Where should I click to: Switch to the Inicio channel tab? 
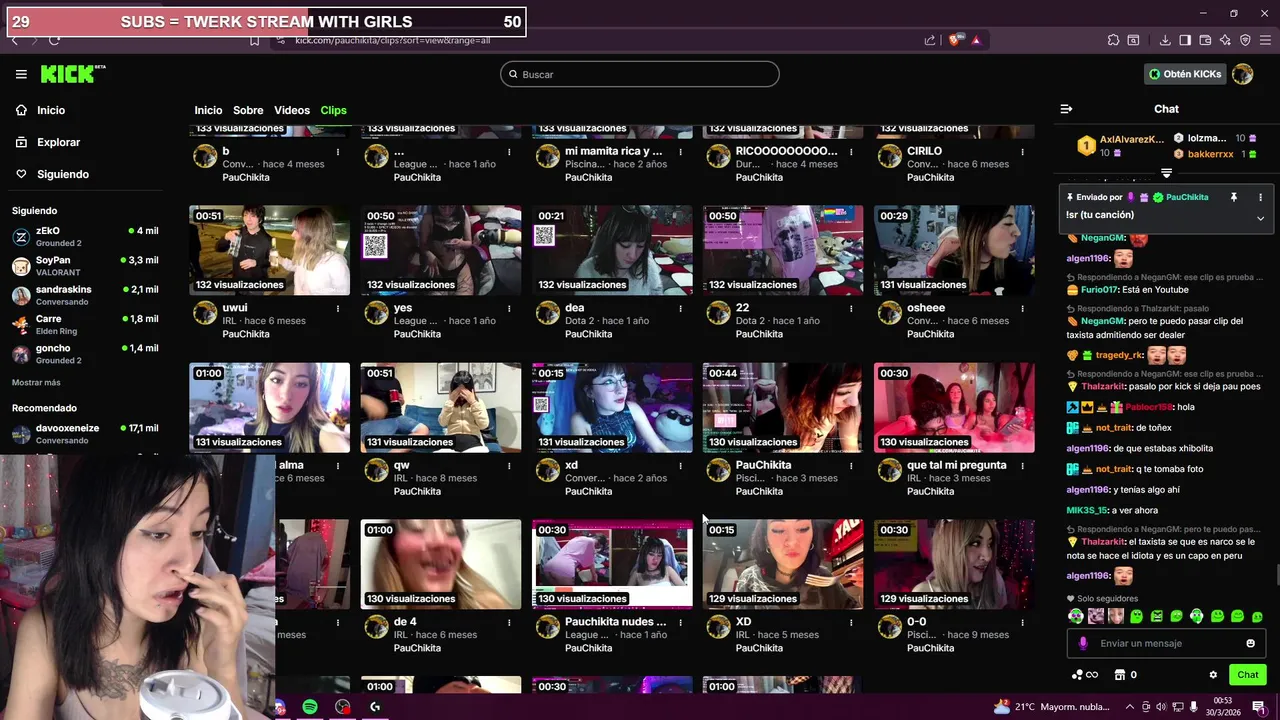[x=208, y=110]
